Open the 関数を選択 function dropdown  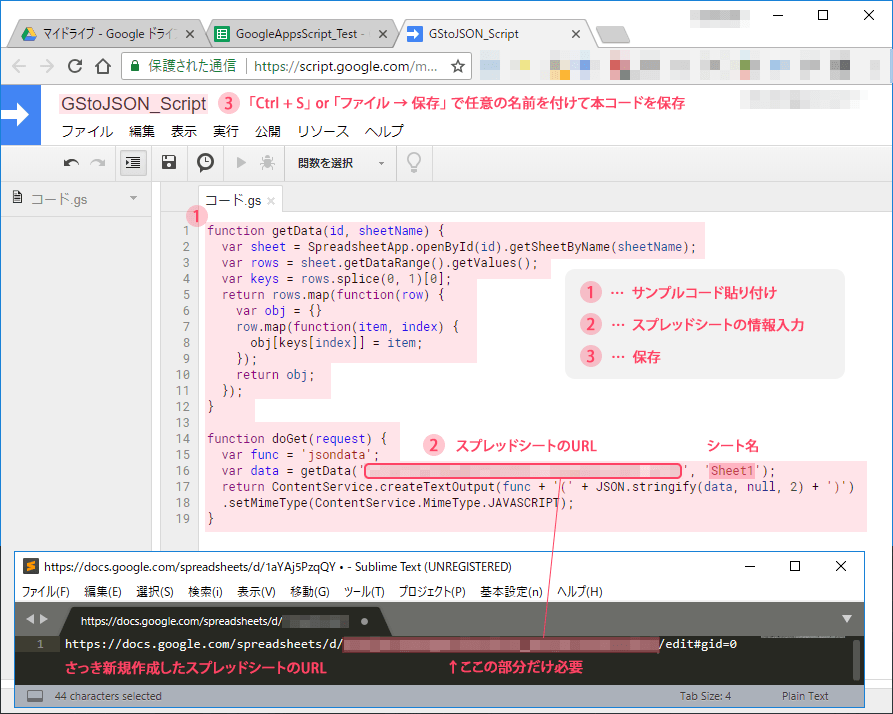[x=340, y=163]
